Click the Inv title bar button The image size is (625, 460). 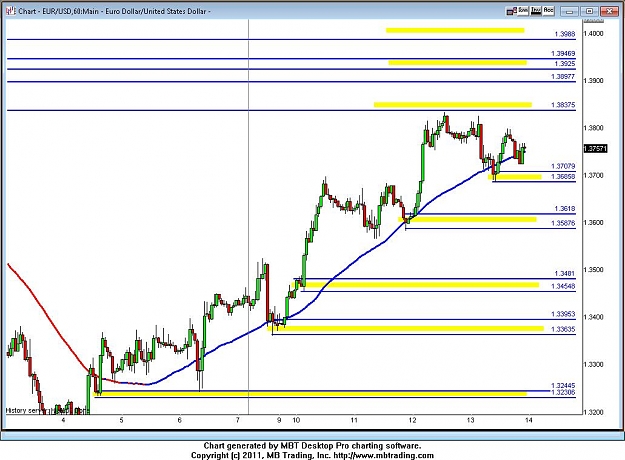[x=536, y=11]
